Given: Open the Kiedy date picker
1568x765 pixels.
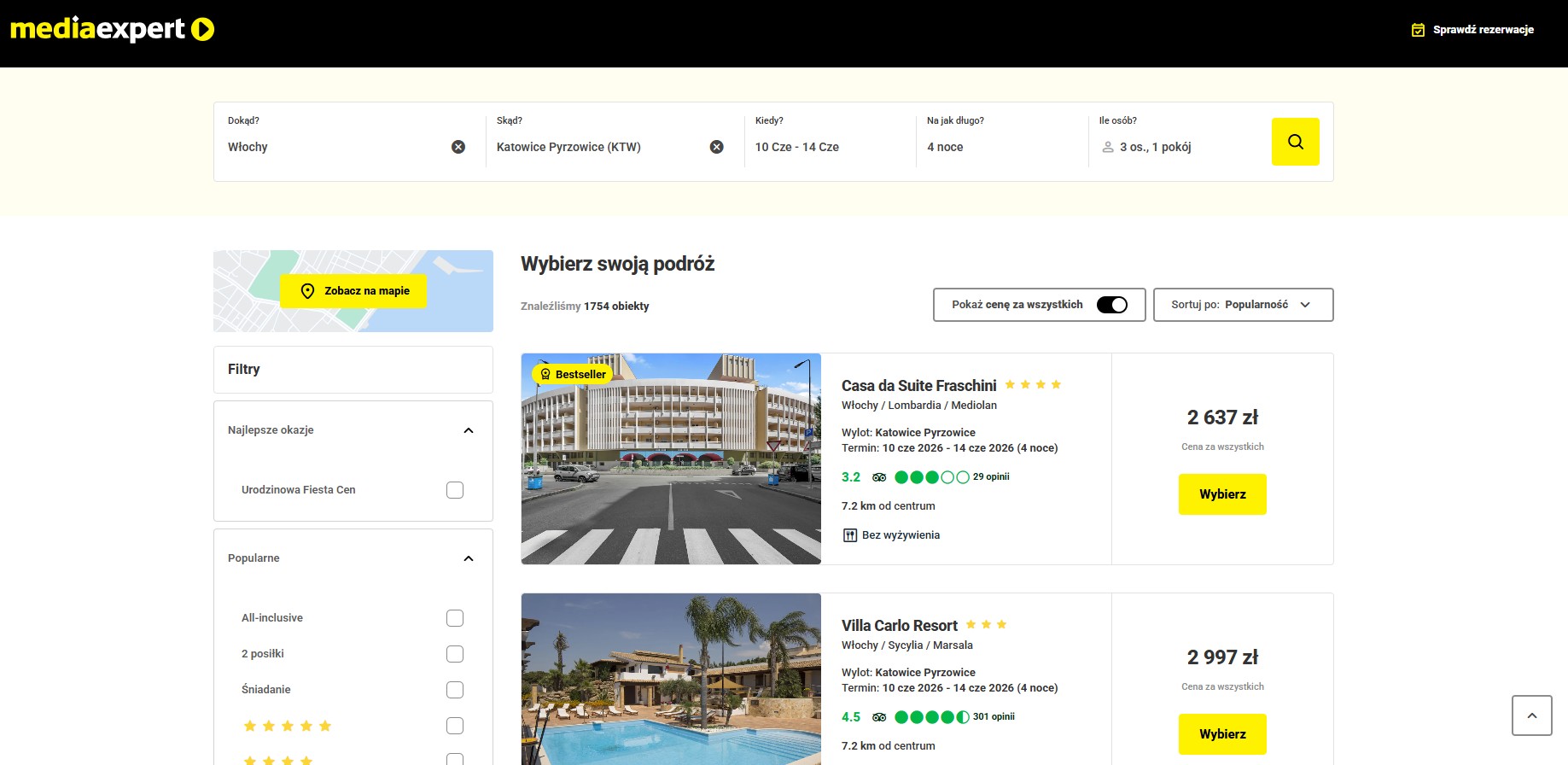Looking at the screenshot, I should [830, 142].
